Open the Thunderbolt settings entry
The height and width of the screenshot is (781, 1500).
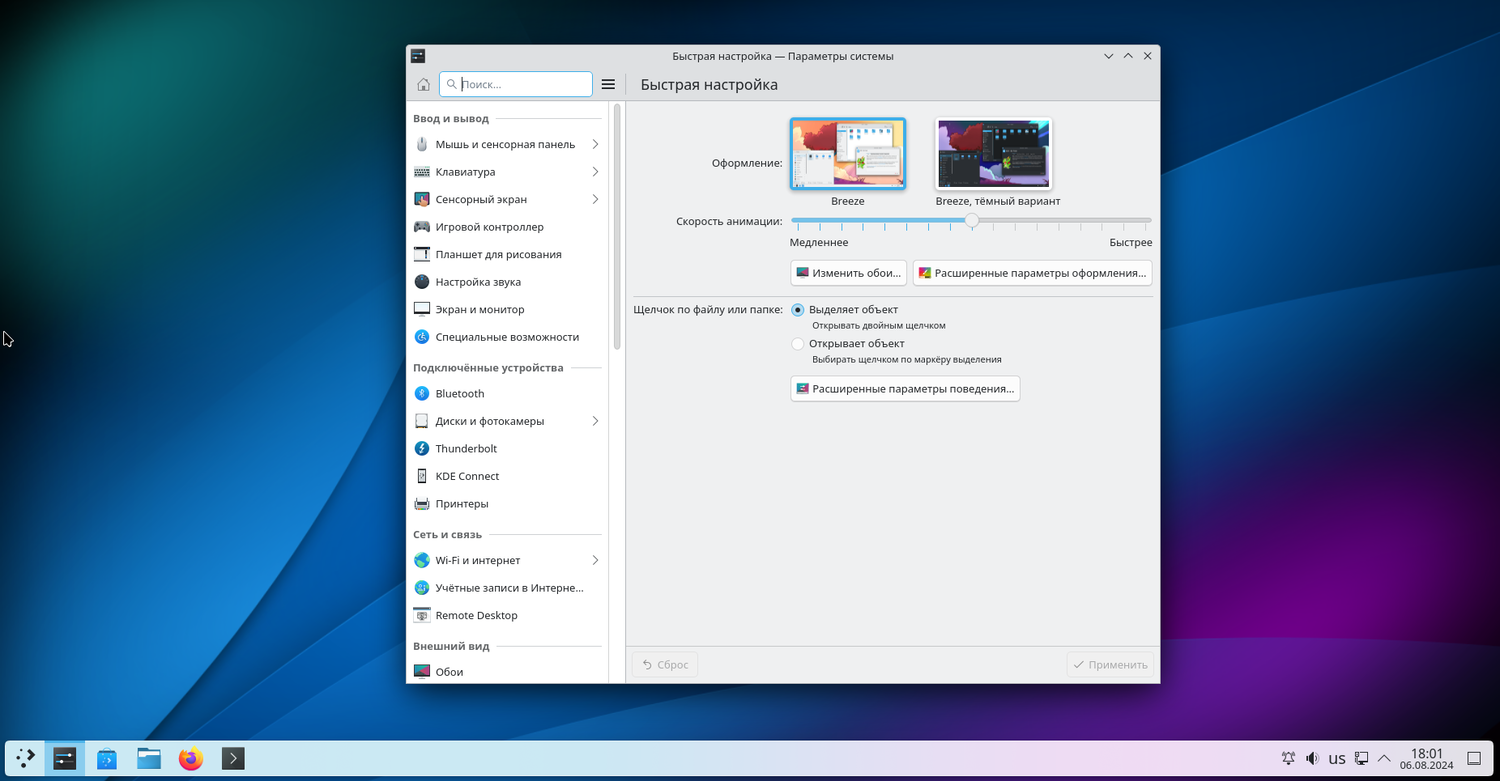[x=465, y=449]
